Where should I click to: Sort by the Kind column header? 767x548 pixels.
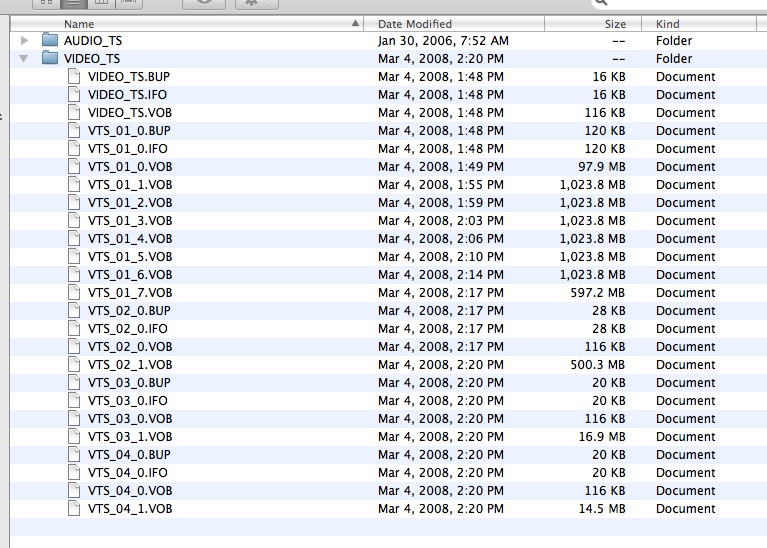(x=699, y=23)
